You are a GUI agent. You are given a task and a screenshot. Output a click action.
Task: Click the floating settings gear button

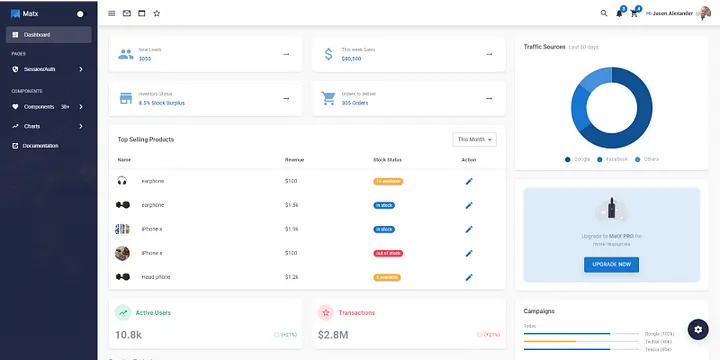tap(698, 329)
